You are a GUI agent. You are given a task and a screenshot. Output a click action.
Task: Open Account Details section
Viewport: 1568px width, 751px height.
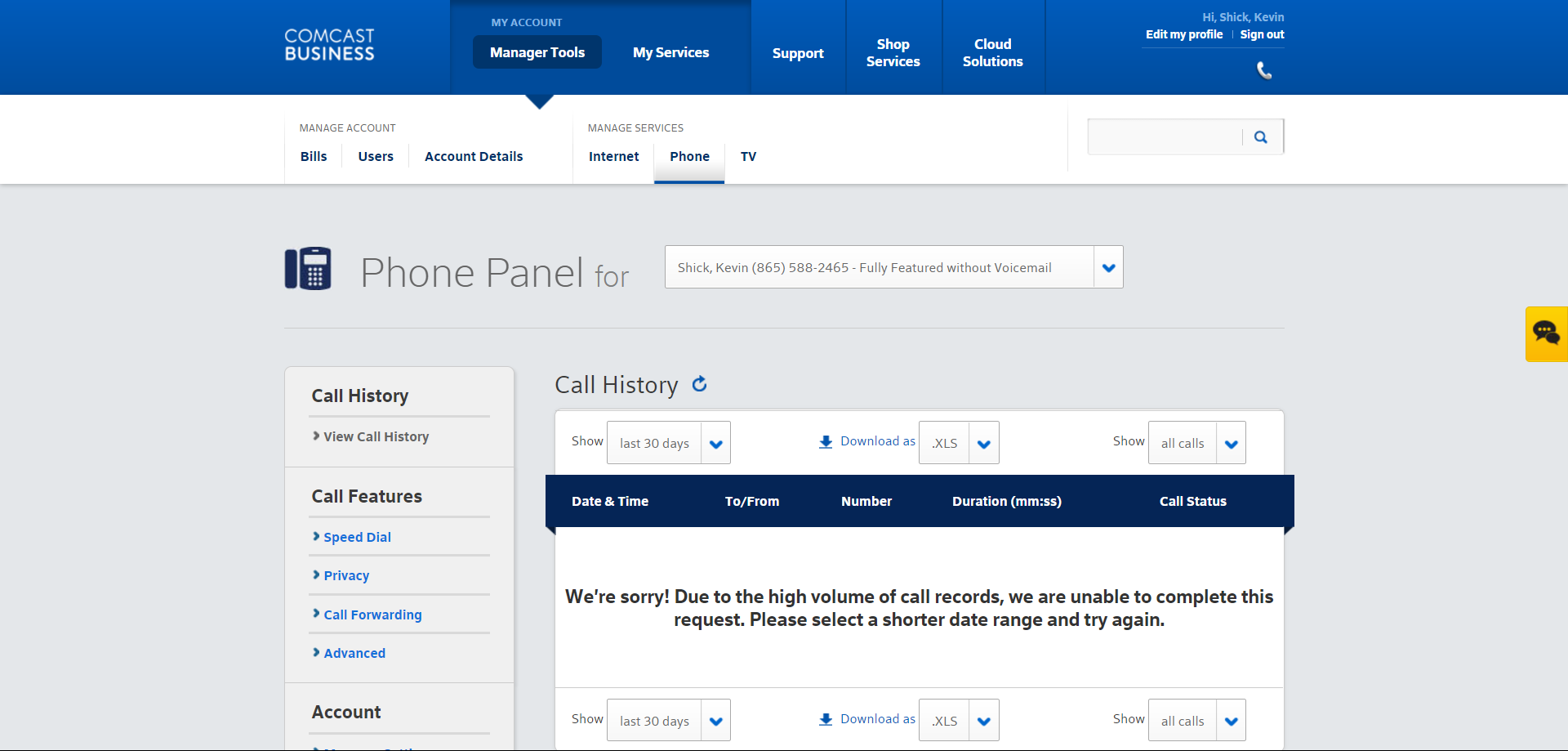tap(474, 156)
